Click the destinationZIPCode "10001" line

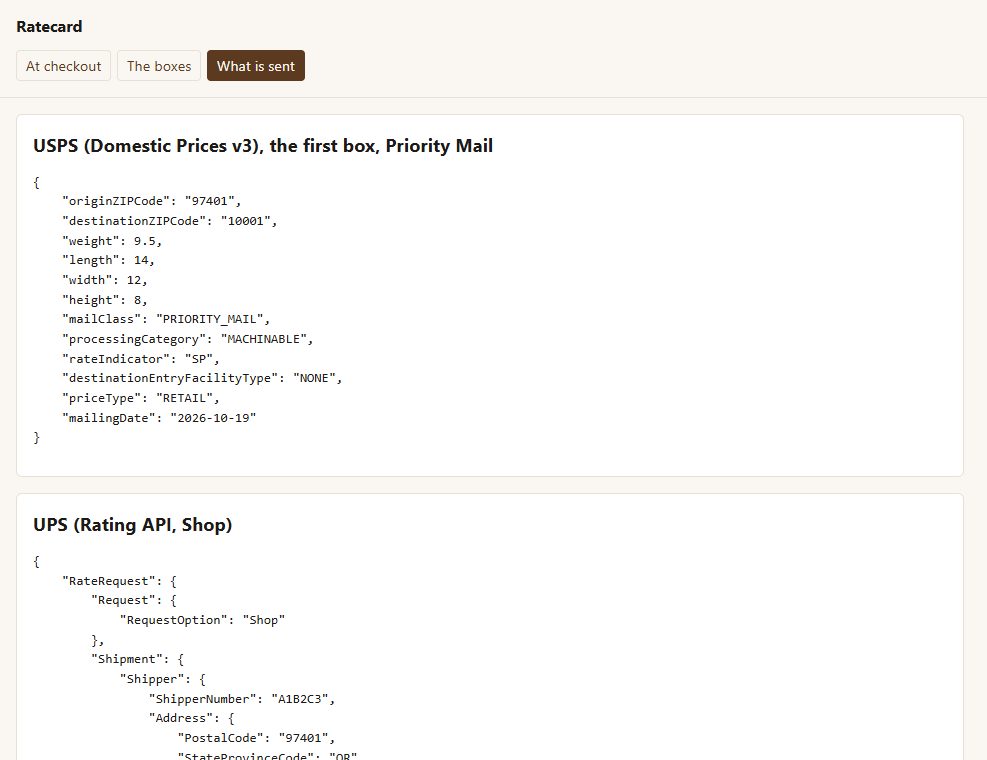169,221
